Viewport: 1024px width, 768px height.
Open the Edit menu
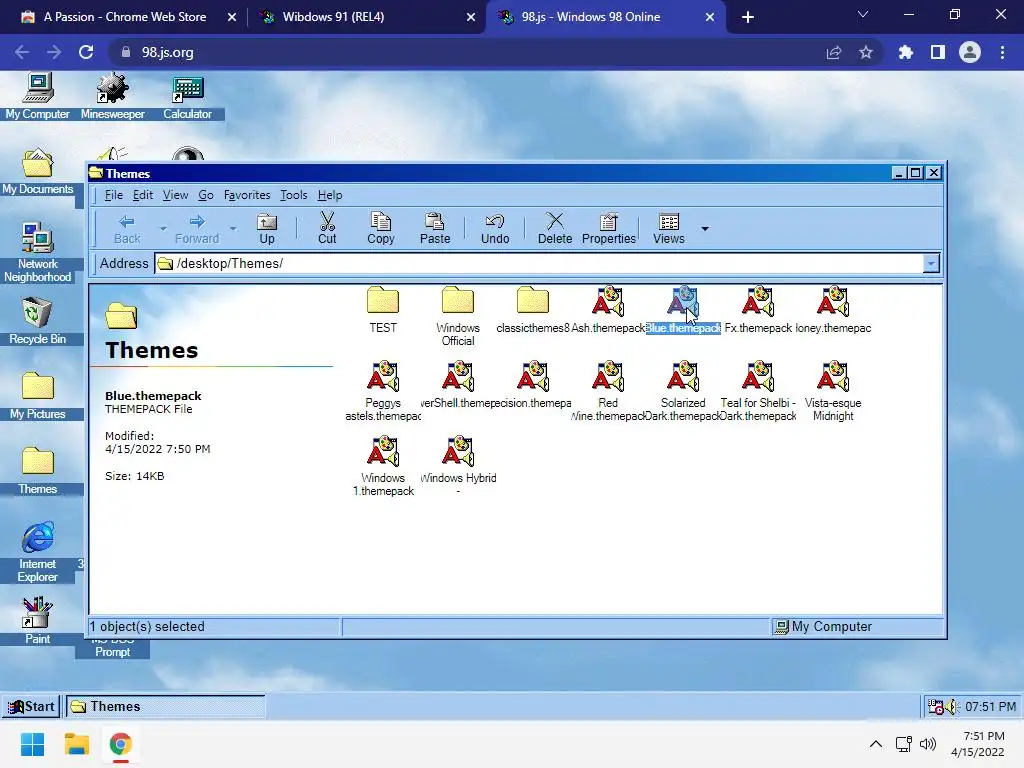tap(142, 195)
